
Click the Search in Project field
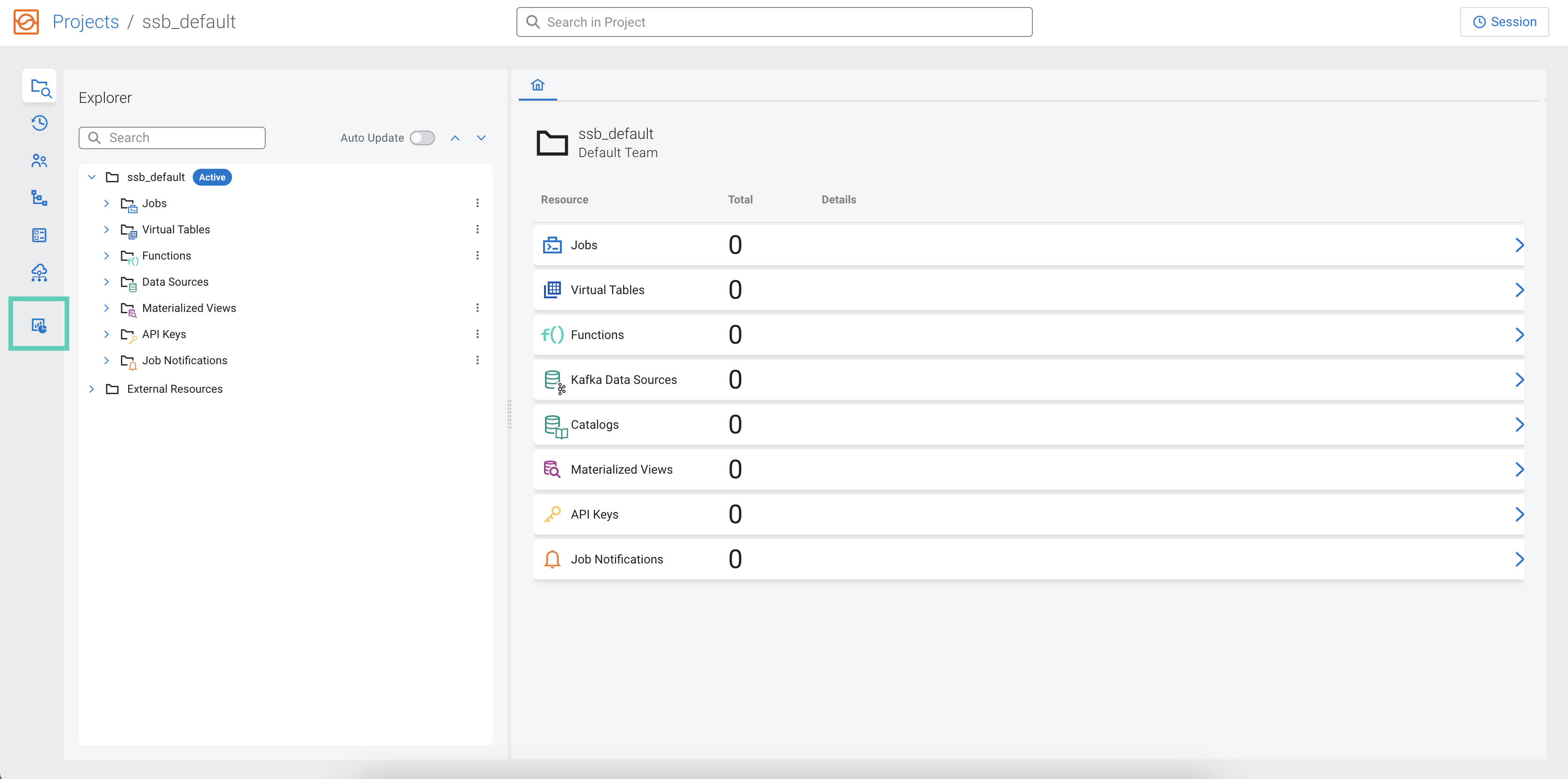[774, 22]
